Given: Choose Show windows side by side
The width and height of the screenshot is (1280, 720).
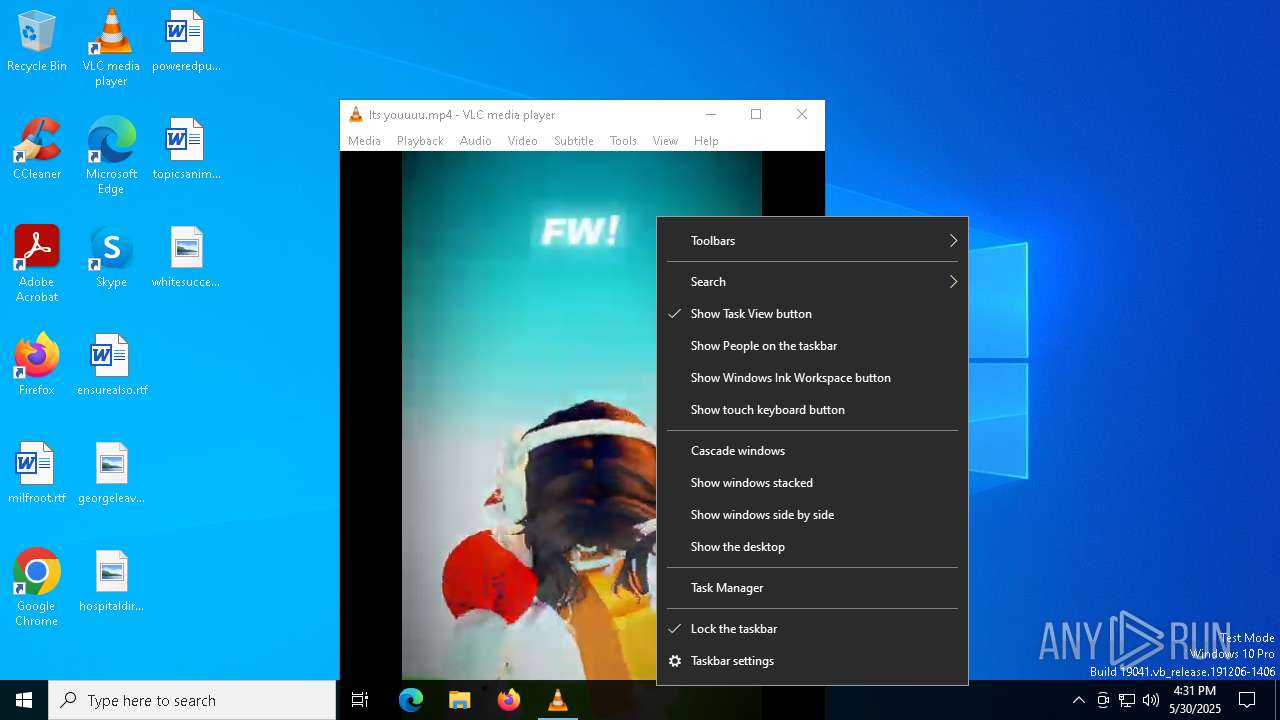Looking at the screenshot, I should point(812,515).
